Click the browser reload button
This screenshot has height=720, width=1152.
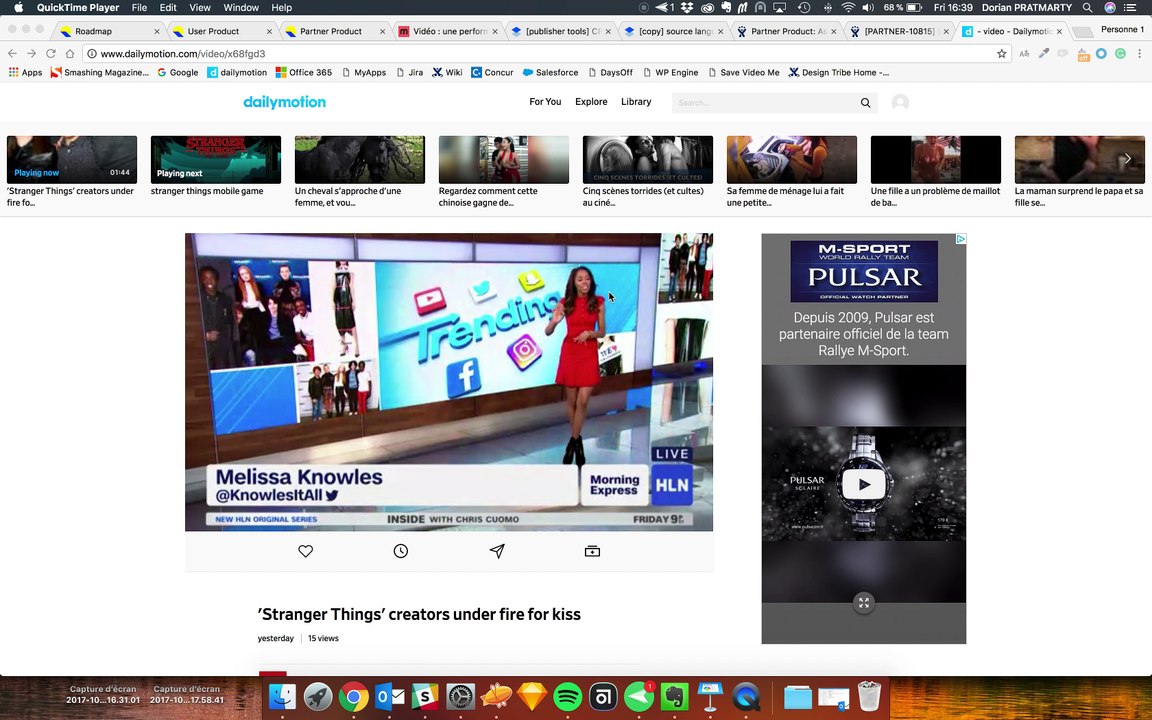point(51,54)
